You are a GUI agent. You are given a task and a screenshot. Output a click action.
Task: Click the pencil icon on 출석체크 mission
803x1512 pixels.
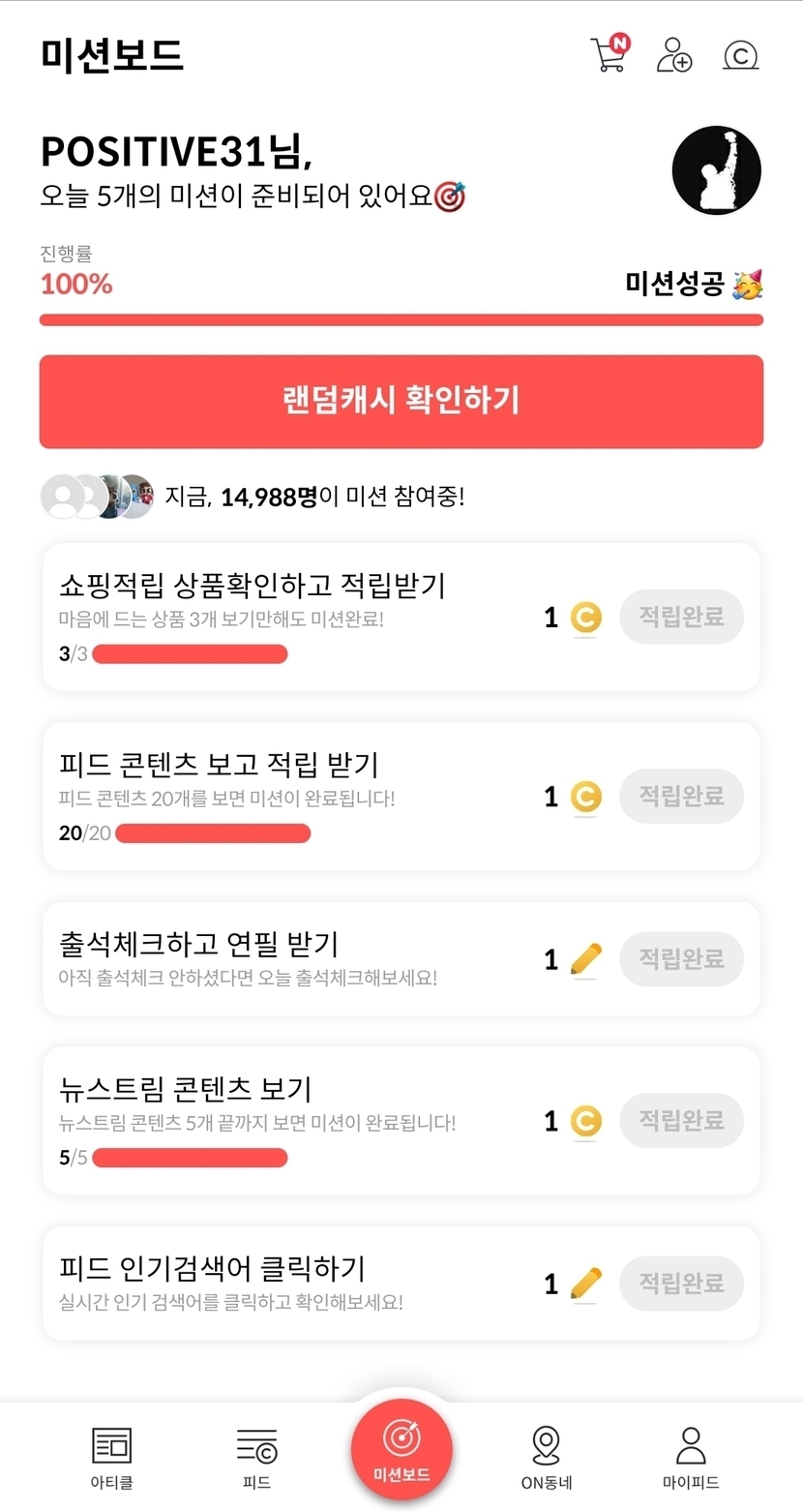click(585, 959)
